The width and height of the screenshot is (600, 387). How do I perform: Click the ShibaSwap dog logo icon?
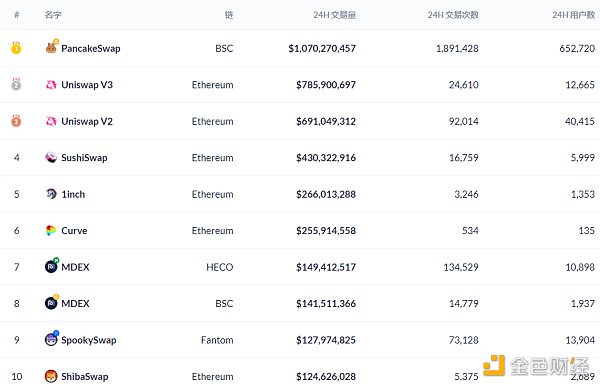(x=51, y=376)
